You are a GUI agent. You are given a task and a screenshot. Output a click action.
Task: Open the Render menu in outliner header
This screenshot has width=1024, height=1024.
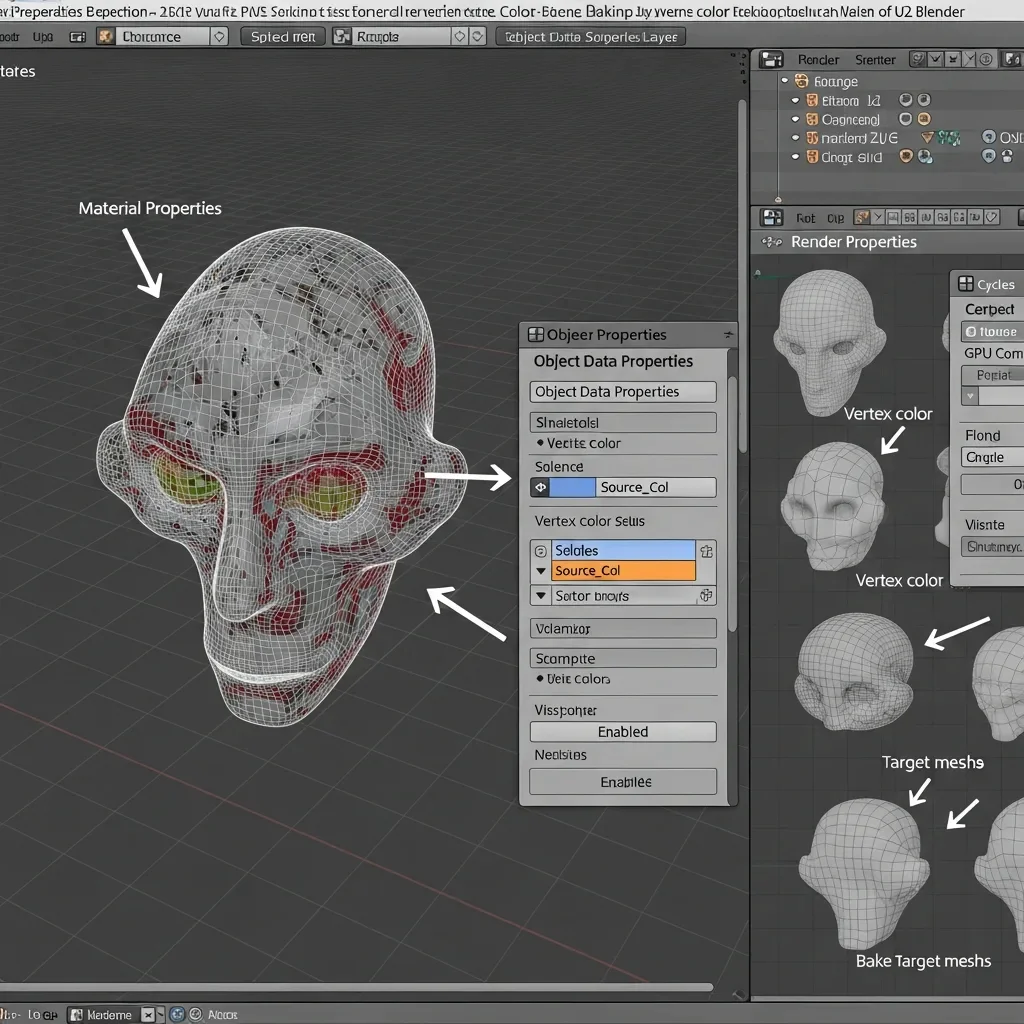click(818, 60)
